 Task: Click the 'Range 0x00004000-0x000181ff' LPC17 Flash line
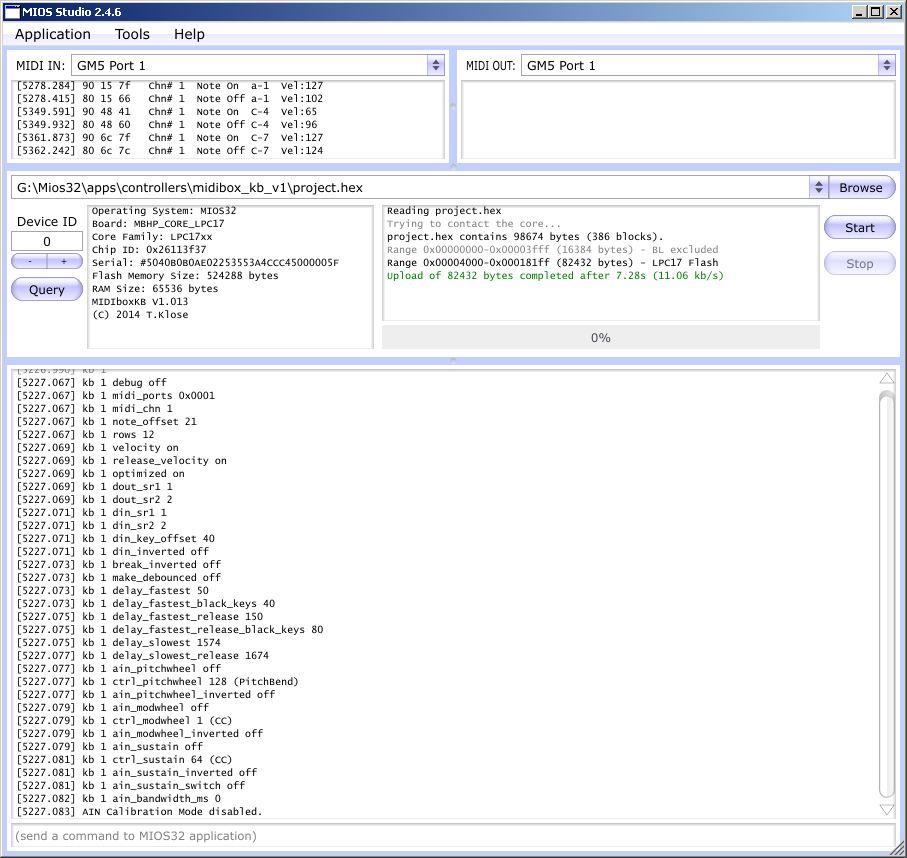tap(552, 263)
